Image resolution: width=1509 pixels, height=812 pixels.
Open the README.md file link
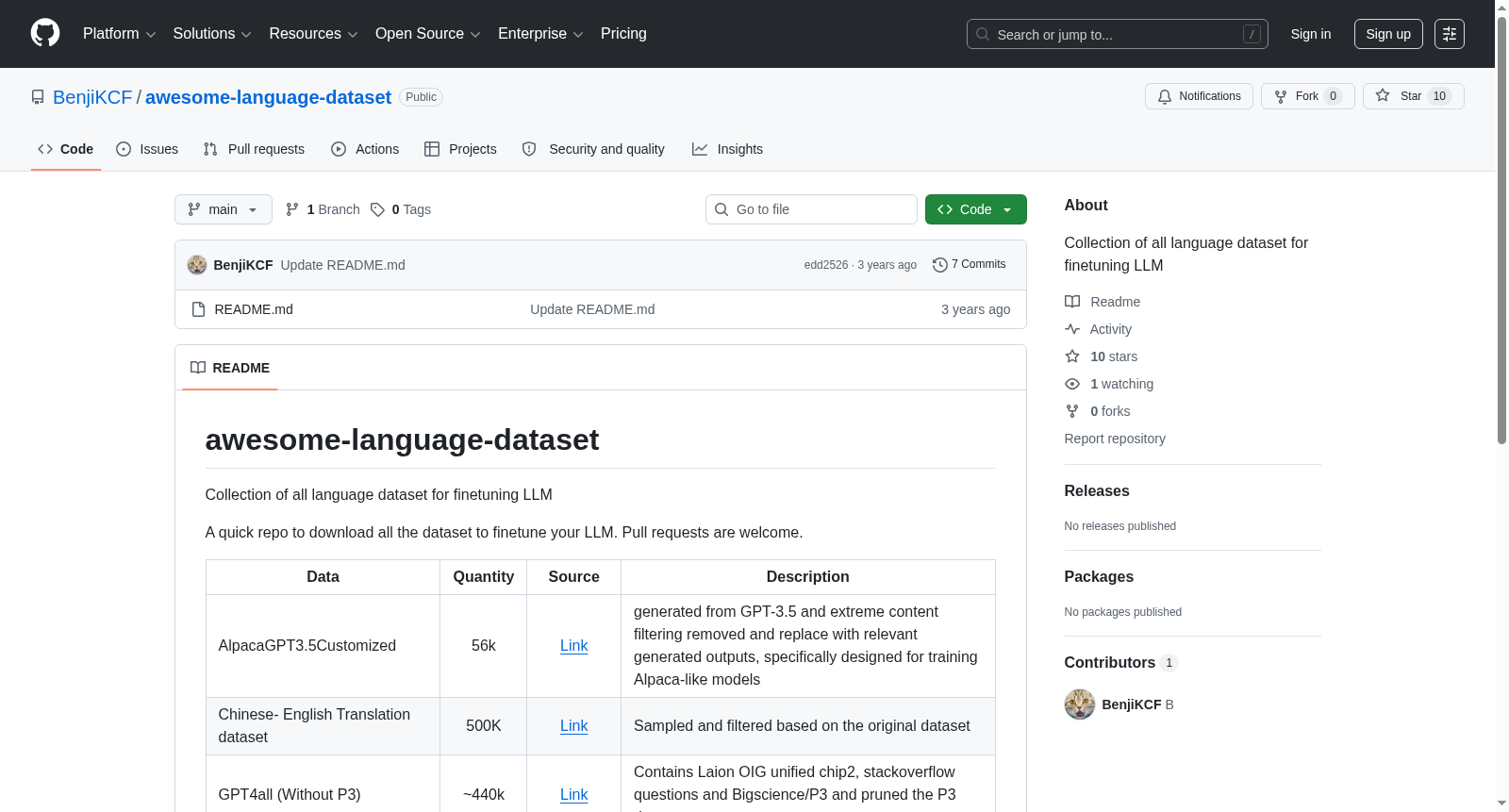coord(254,309)
